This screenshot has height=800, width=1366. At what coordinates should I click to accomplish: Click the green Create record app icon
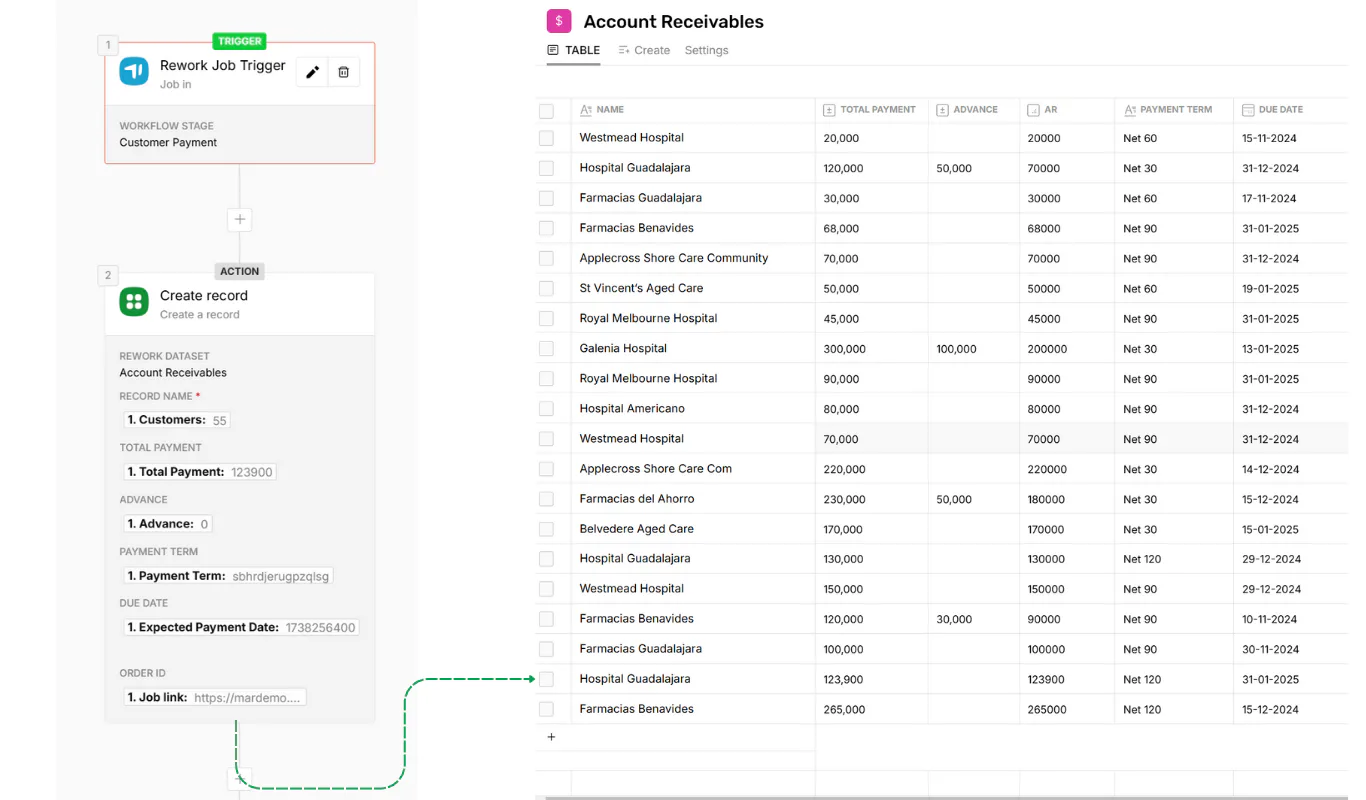click(x=134, y=301)
